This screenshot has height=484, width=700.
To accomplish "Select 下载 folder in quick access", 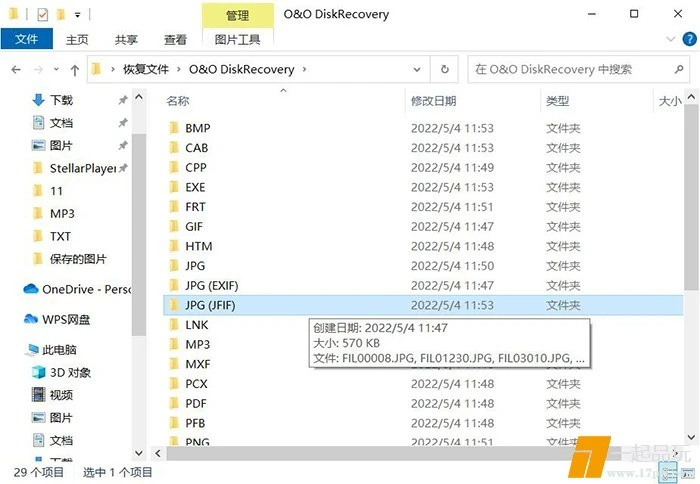I will [61, 100].
